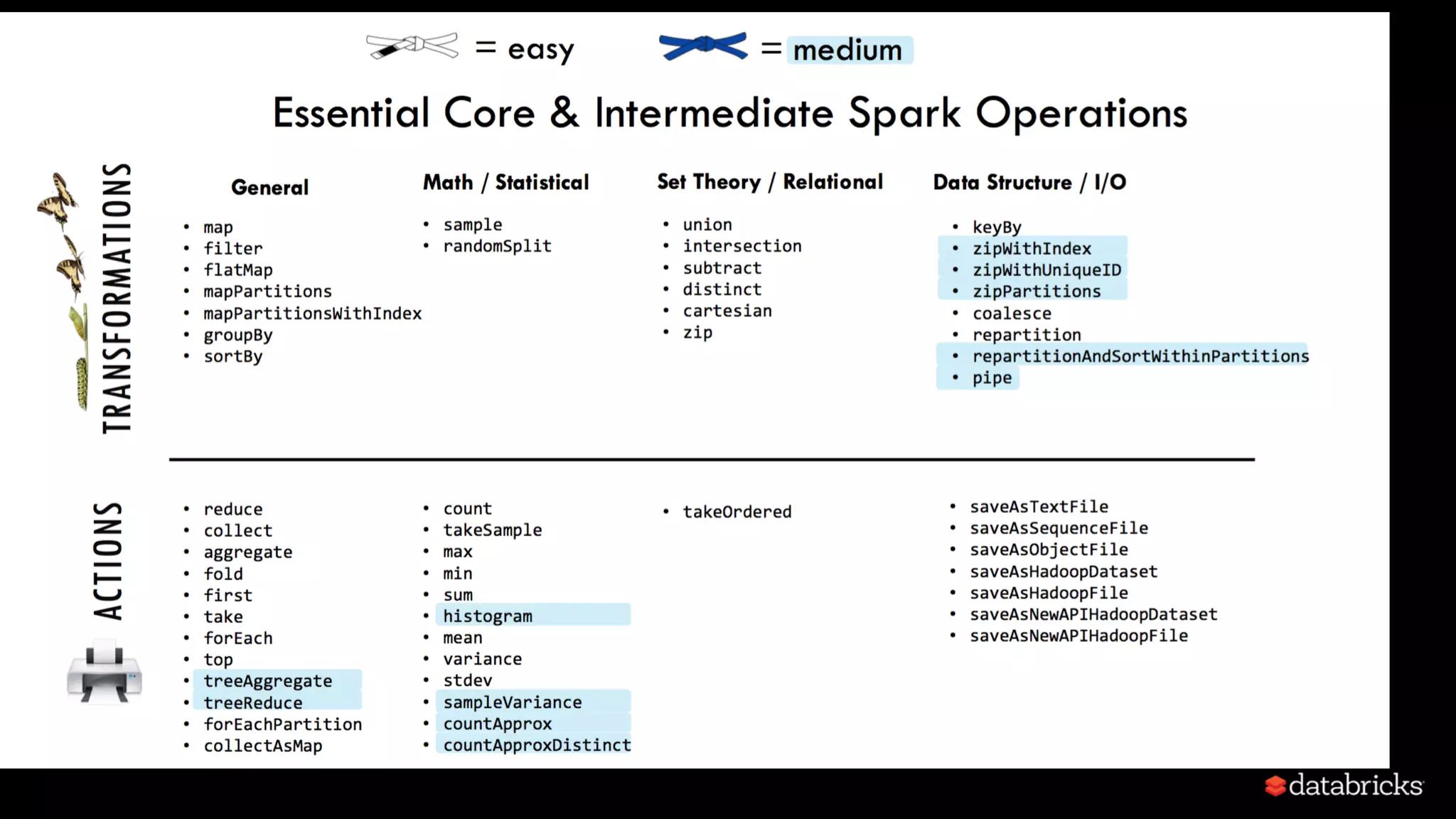Click the saveAsTextFile list item
Image resolution: width=1456 pixels, height=819 pixels.
(1039, 507)
